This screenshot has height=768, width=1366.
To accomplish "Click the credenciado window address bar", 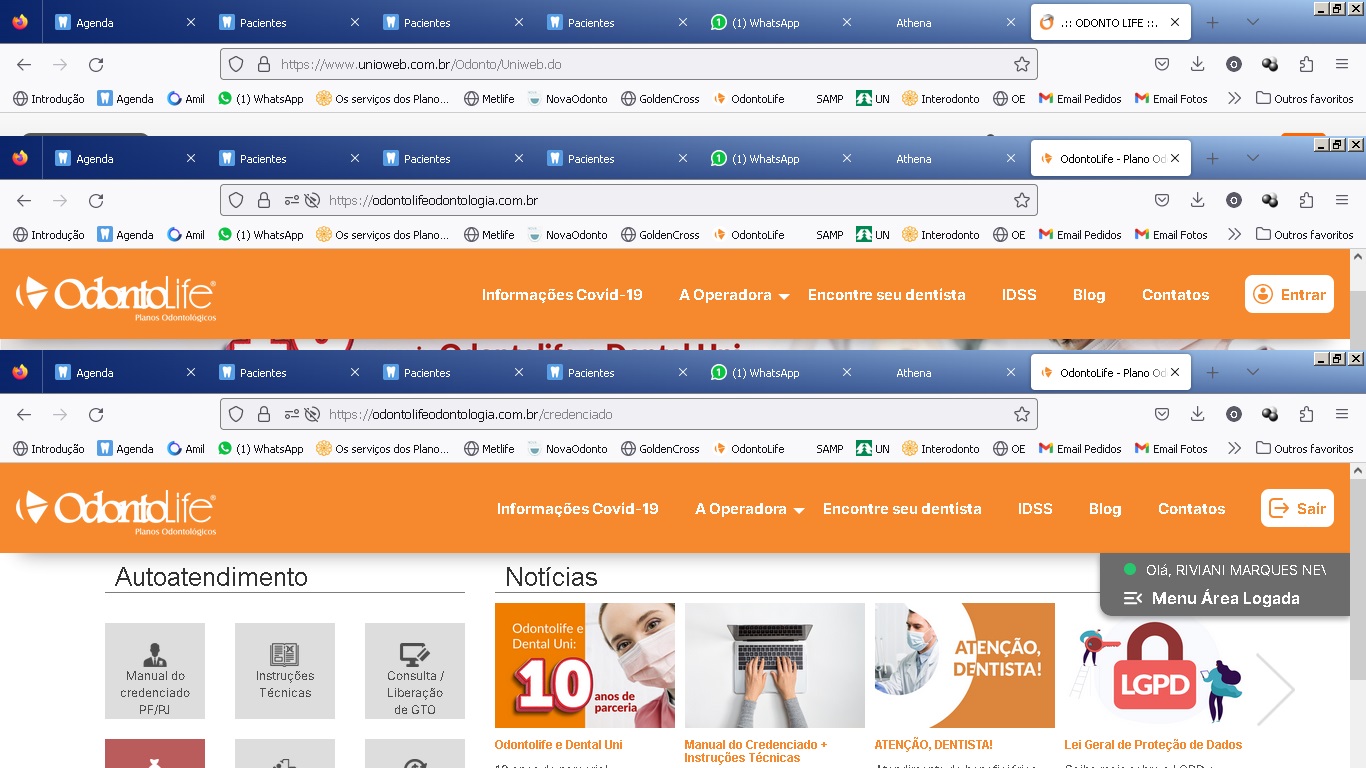I will [x=629, y=414].
